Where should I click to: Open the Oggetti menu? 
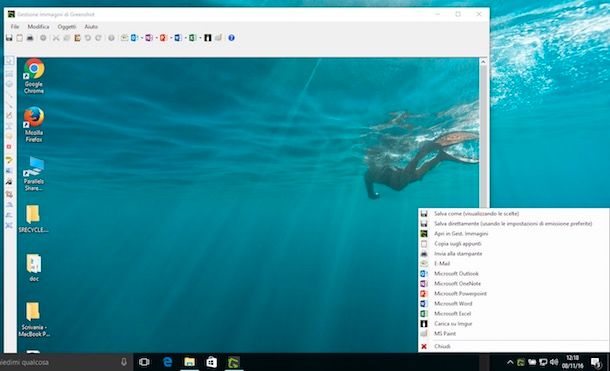[67, 26]
